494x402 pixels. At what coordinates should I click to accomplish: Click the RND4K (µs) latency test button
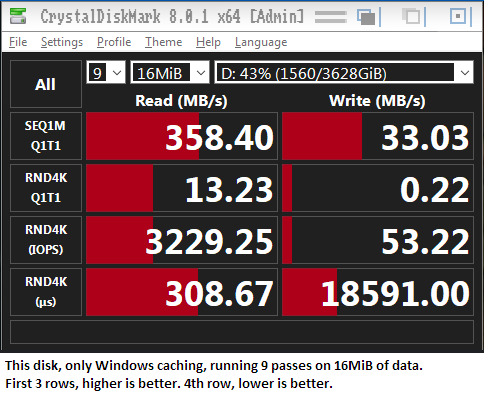tap(46, 292)
